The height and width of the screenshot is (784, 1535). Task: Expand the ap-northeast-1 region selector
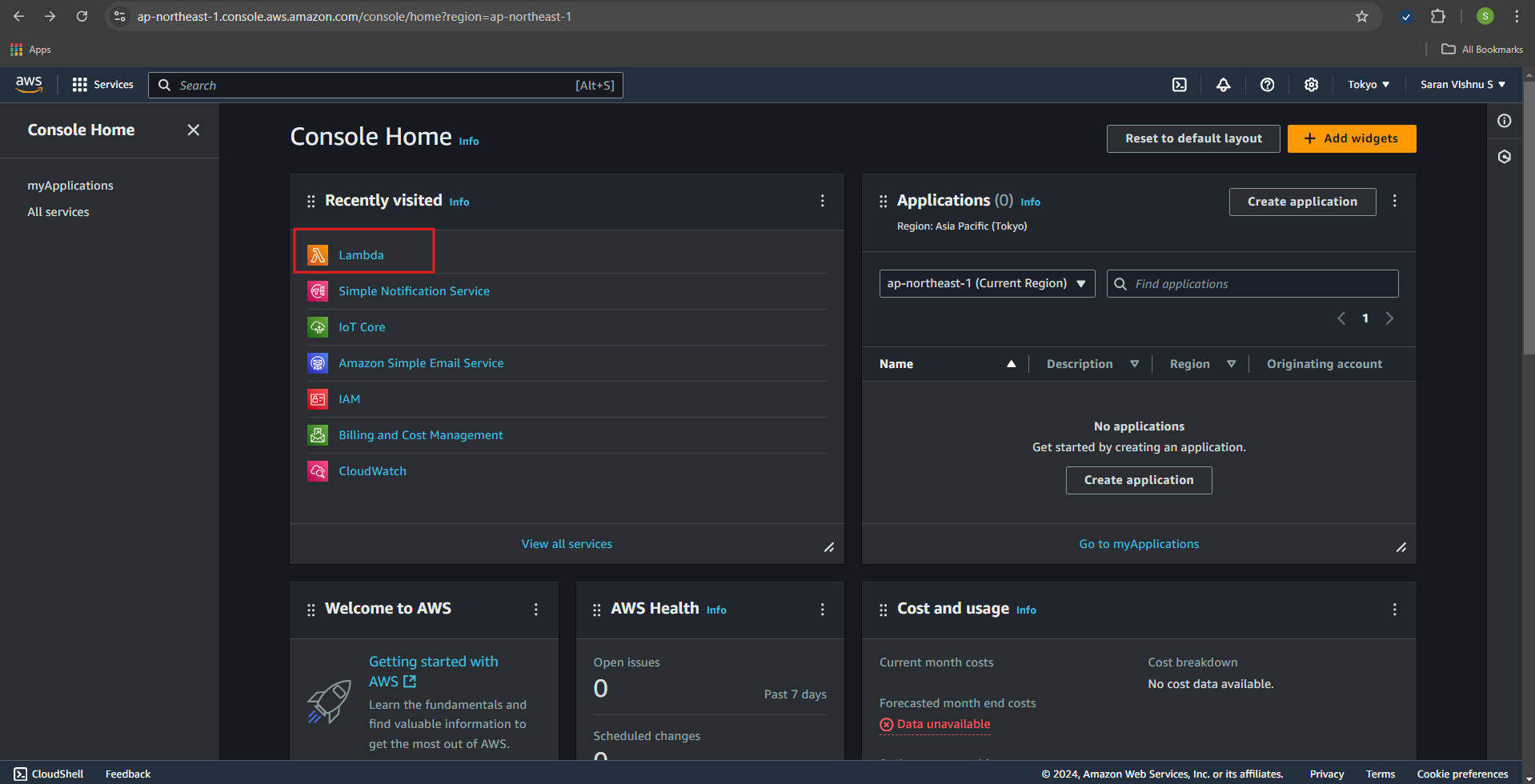pyautogui.click(x=986, y=283)
